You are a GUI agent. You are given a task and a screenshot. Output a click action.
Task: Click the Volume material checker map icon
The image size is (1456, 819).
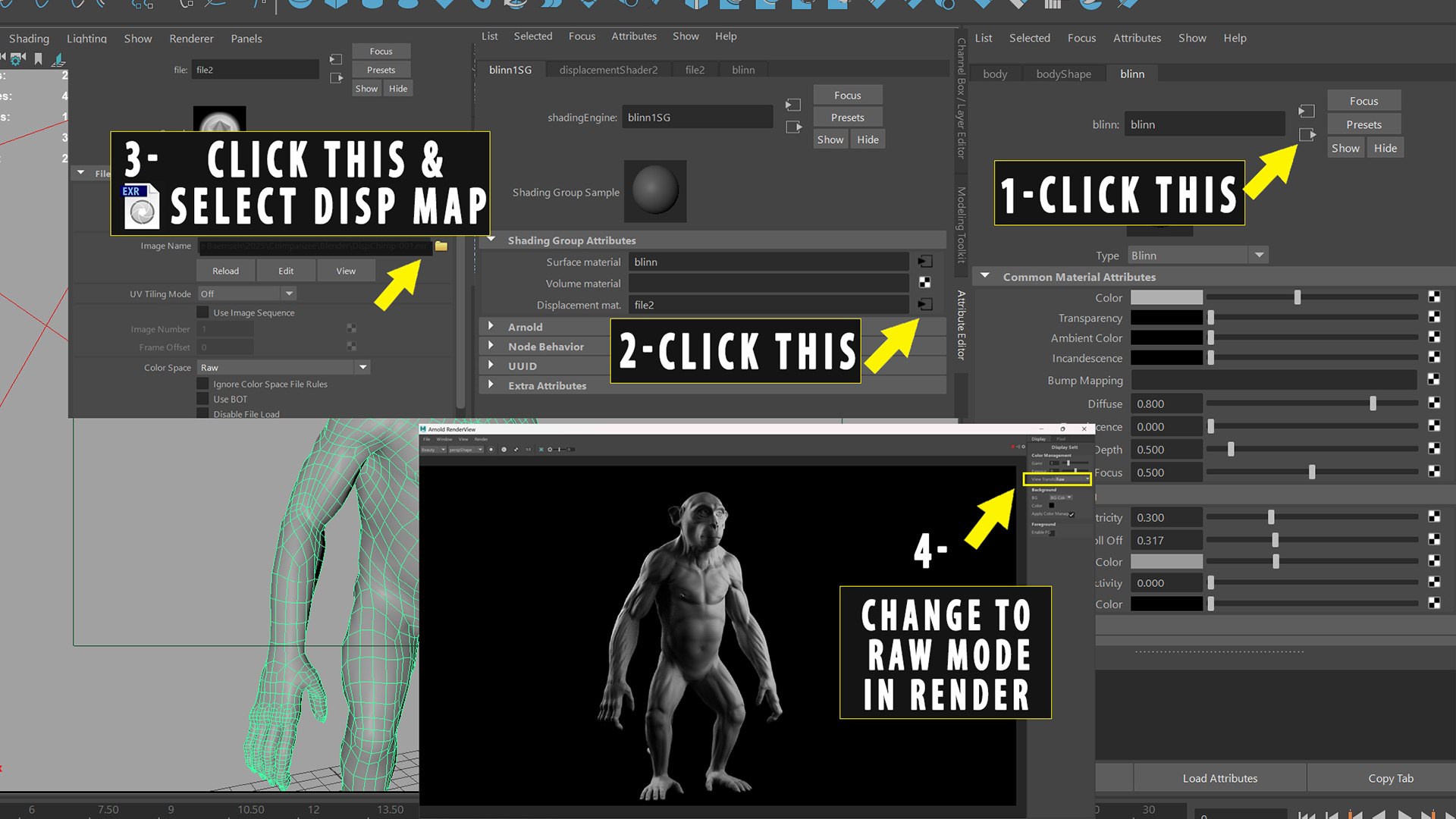pos(925,283)
